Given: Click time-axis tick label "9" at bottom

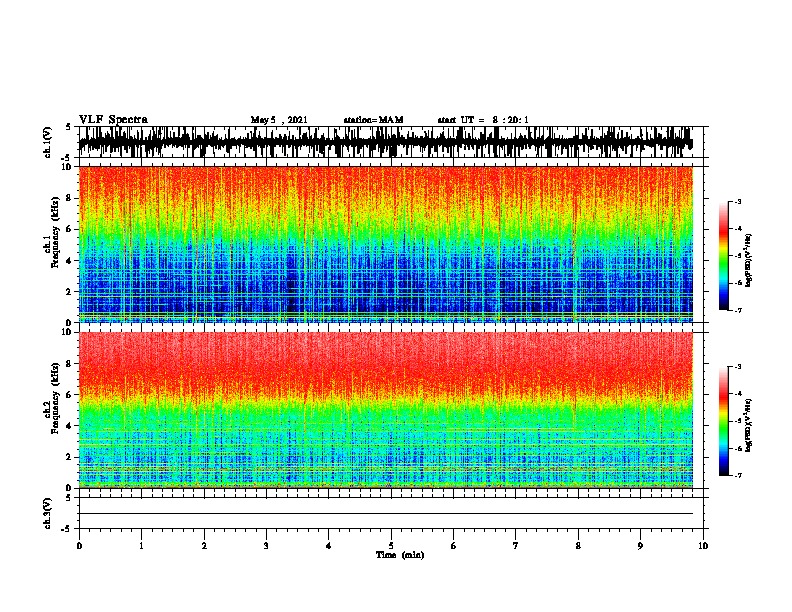Looking at the screenshot, I should [640, 546].
